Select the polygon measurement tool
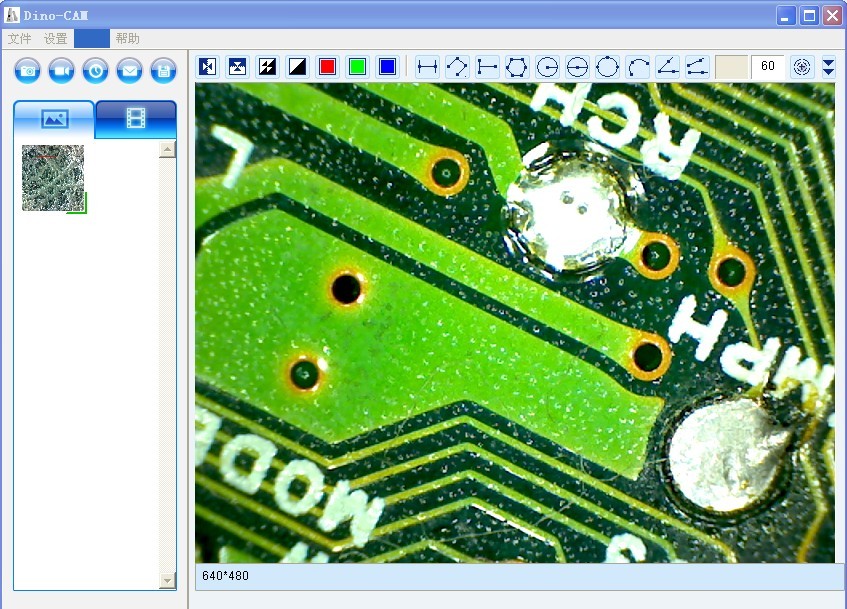The height and width of the screenshot is (609, 847). pos(517,67)
